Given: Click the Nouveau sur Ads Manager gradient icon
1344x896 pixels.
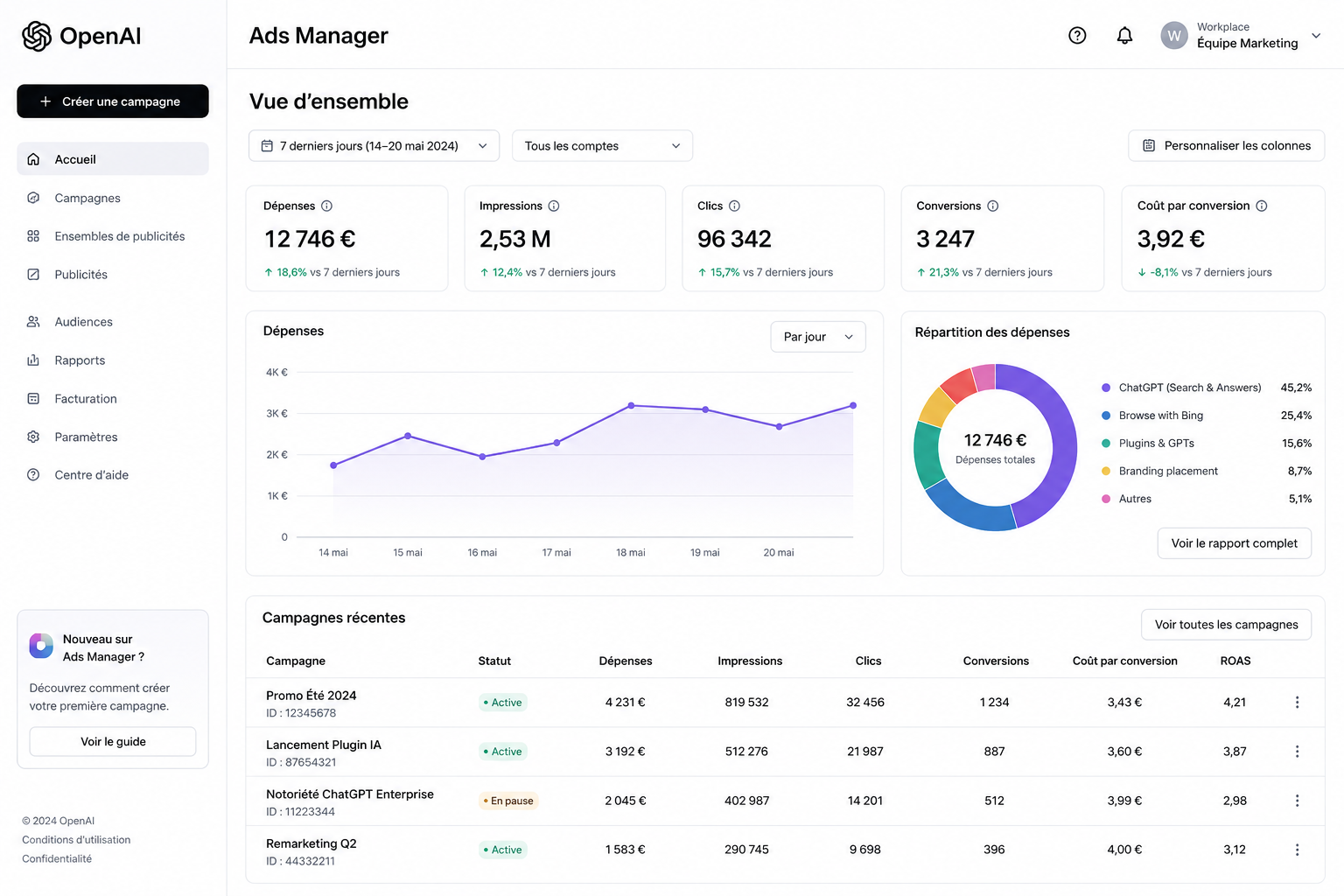Looking at the screenshot, I should pos(41,646).
